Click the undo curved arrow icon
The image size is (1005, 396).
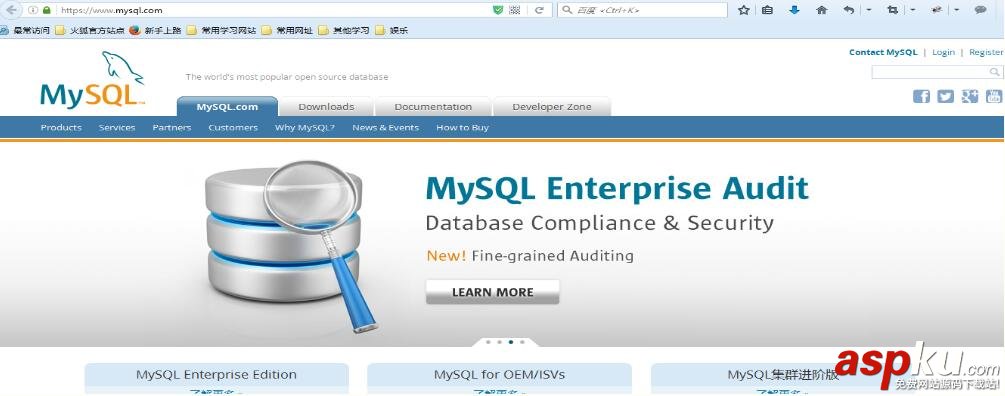pyautogui.click(x=849, y=10)
